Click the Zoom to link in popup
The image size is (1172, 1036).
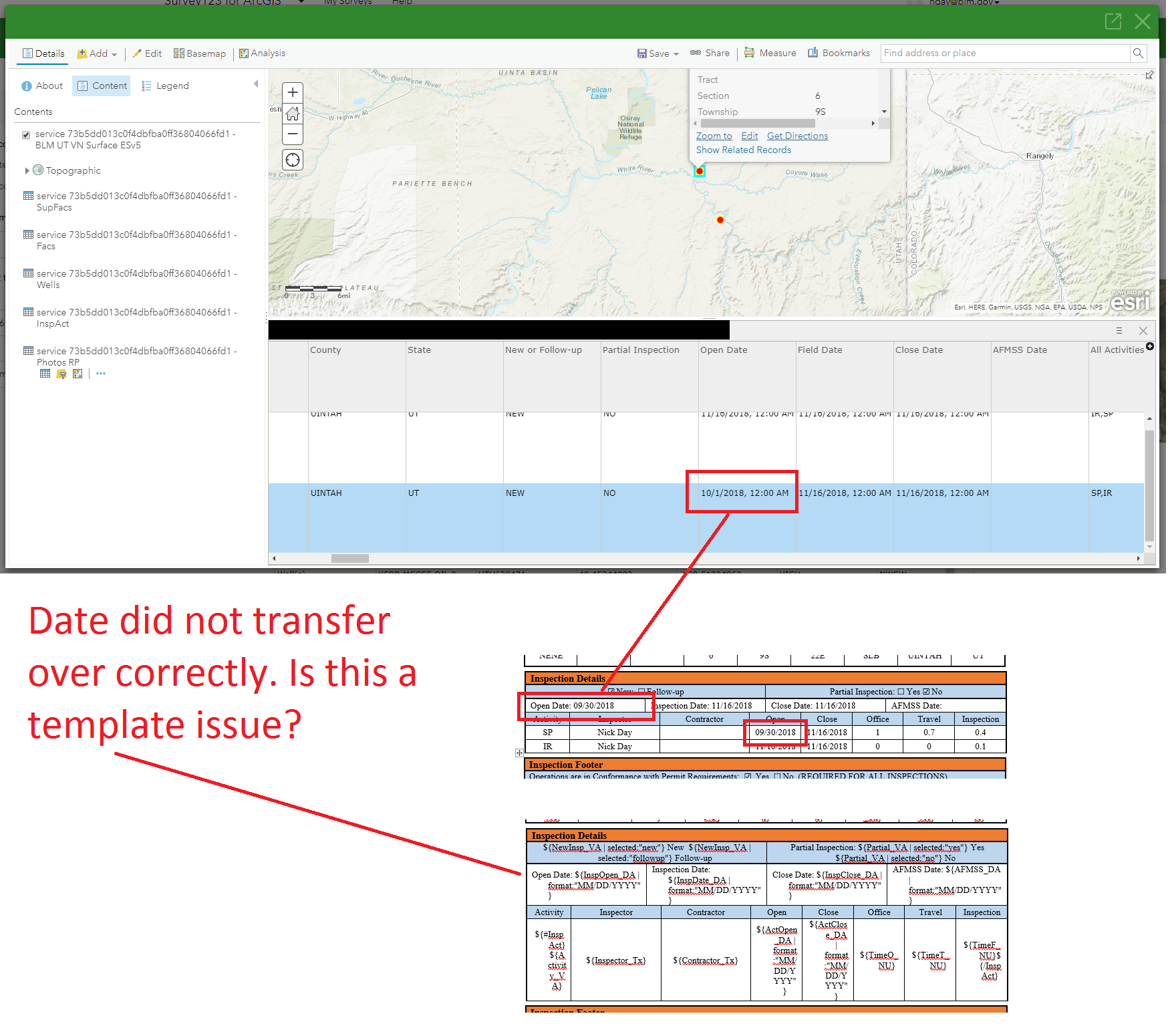[x=714, y=136]
